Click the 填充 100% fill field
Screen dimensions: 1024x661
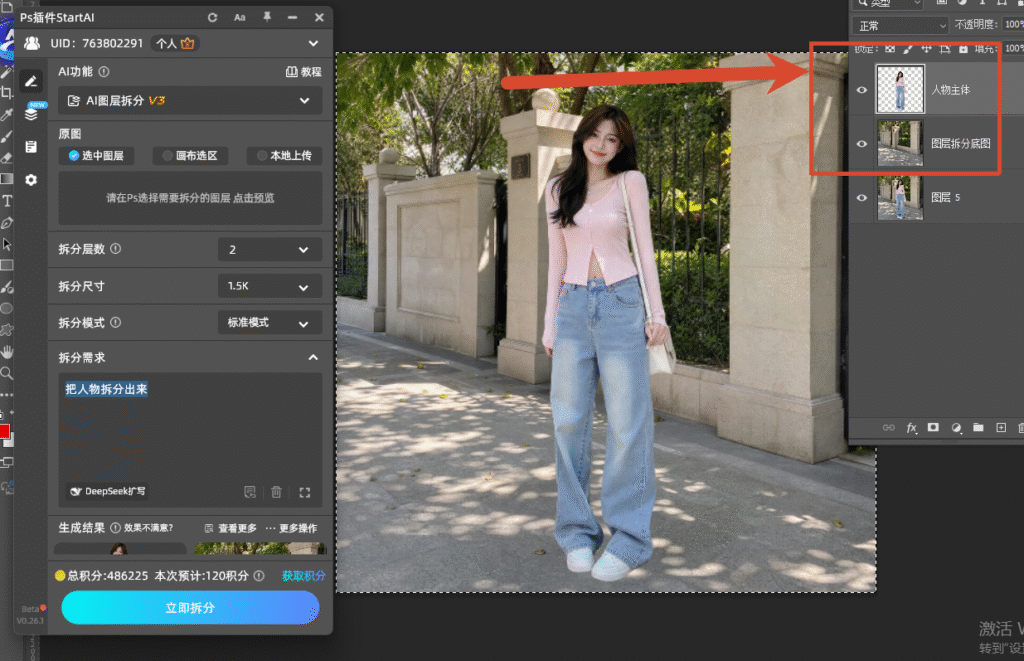tap(1014, 48)
